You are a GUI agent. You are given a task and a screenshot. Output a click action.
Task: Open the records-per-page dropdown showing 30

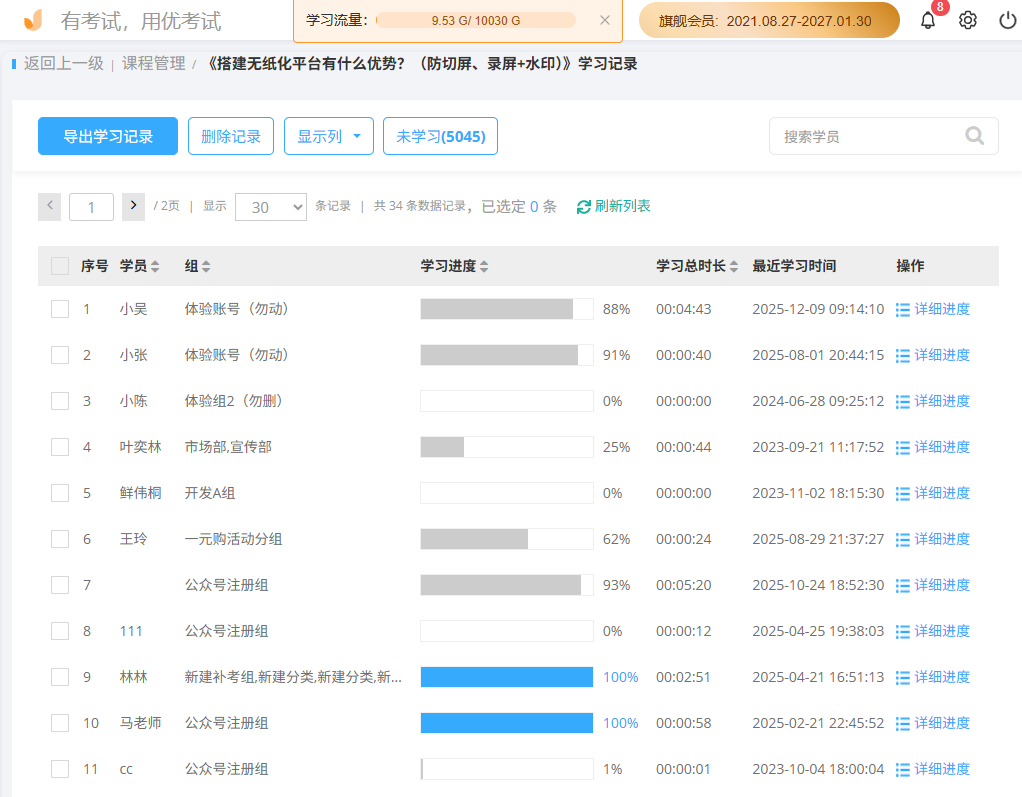tap(270, 206)
